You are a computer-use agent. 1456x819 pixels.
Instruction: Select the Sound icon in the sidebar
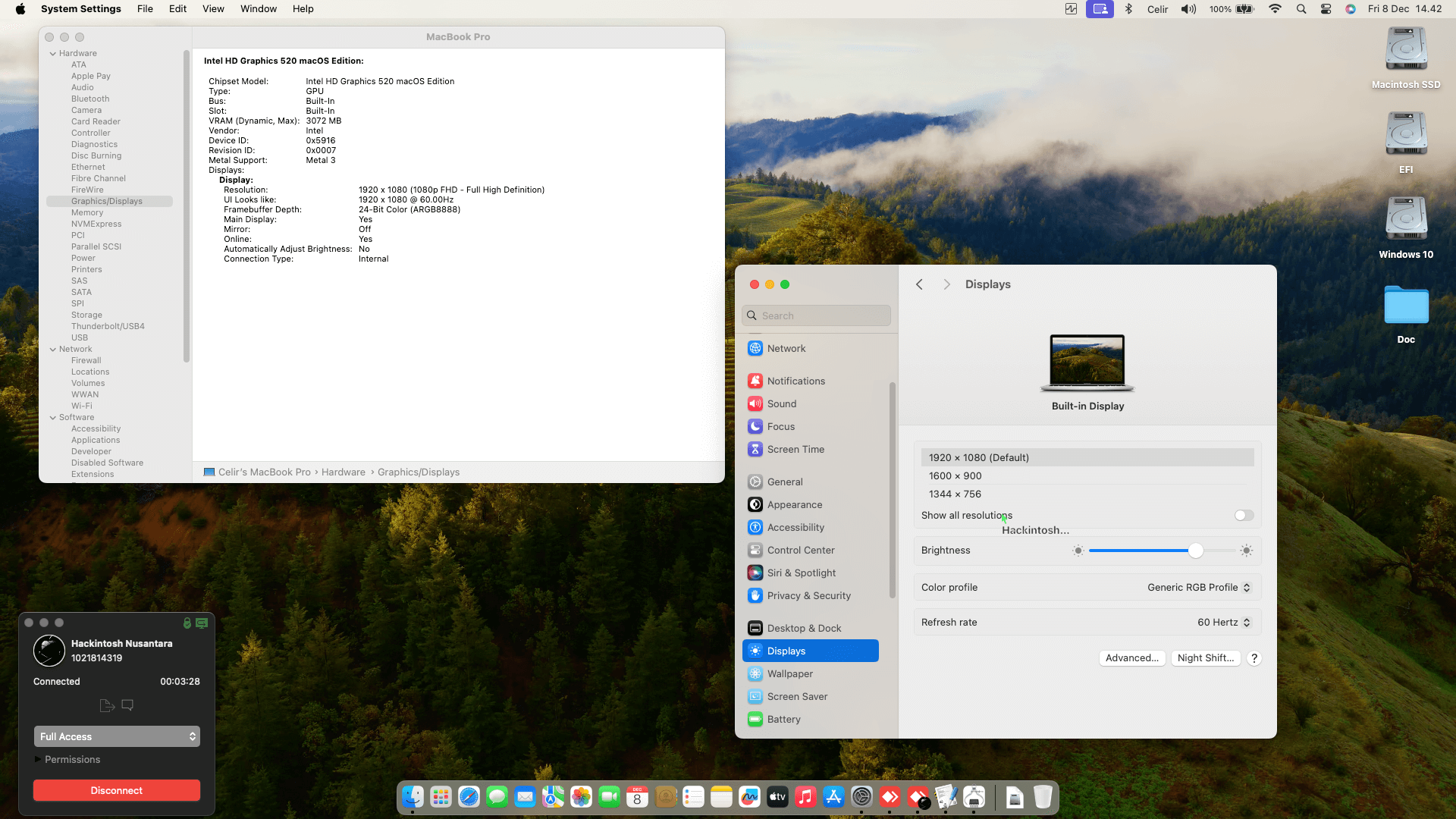pos(755,403)
